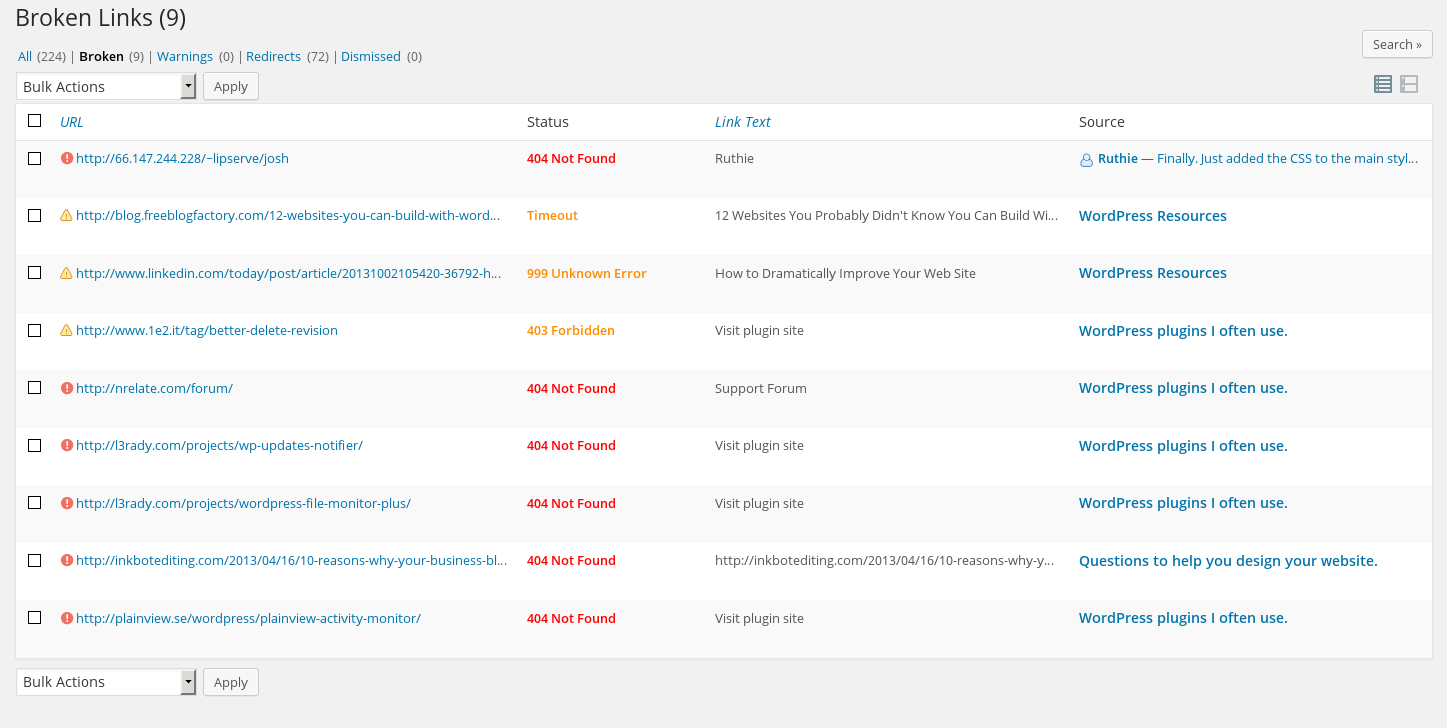Viewport: 1447px width, 728px height.
Task: Open the 66.147.244.228/~lipserve/josh link
Action: pos(182,158)
